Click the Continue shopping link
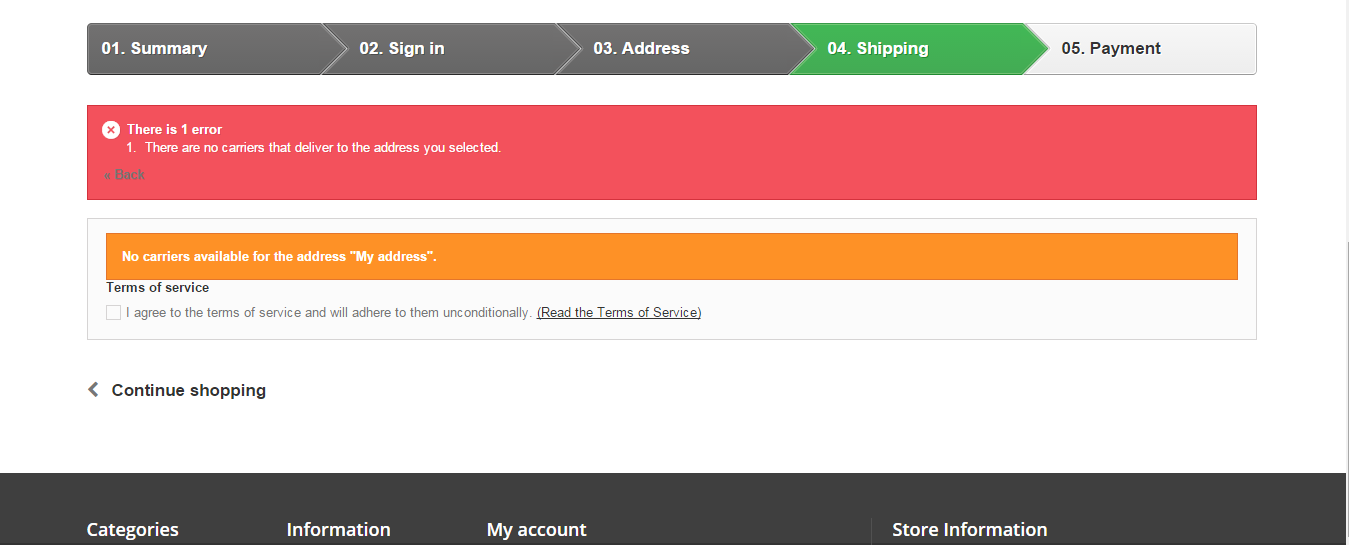The width and height of the screenshot is (1349, 545). pos(188,390)
